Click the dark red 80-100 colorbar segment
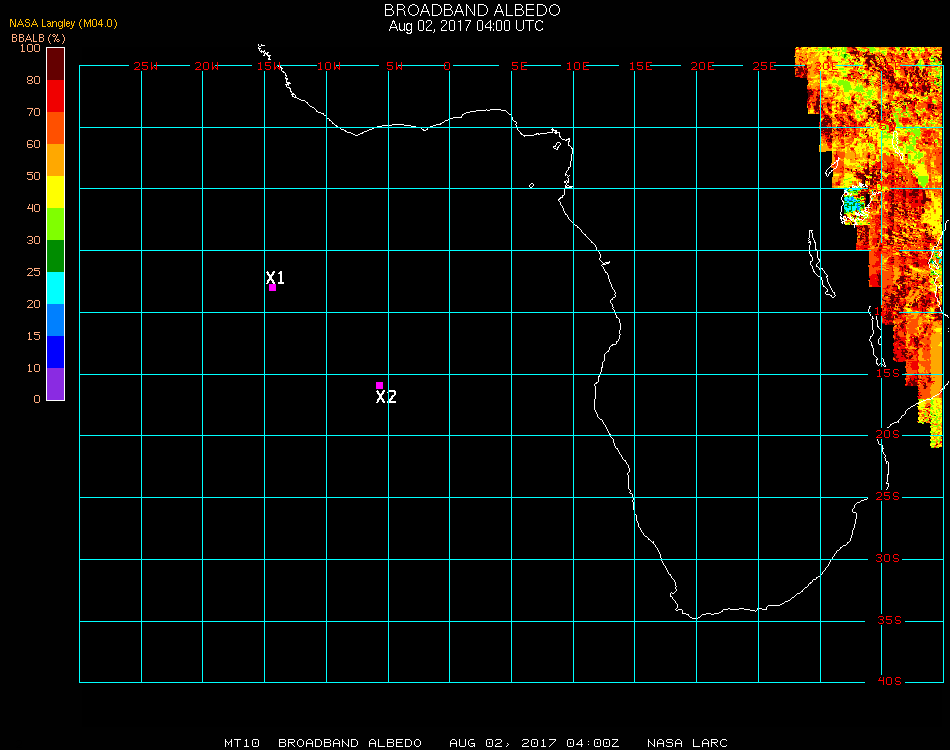This screenshot has height=750, width=950. click(56, 64)
